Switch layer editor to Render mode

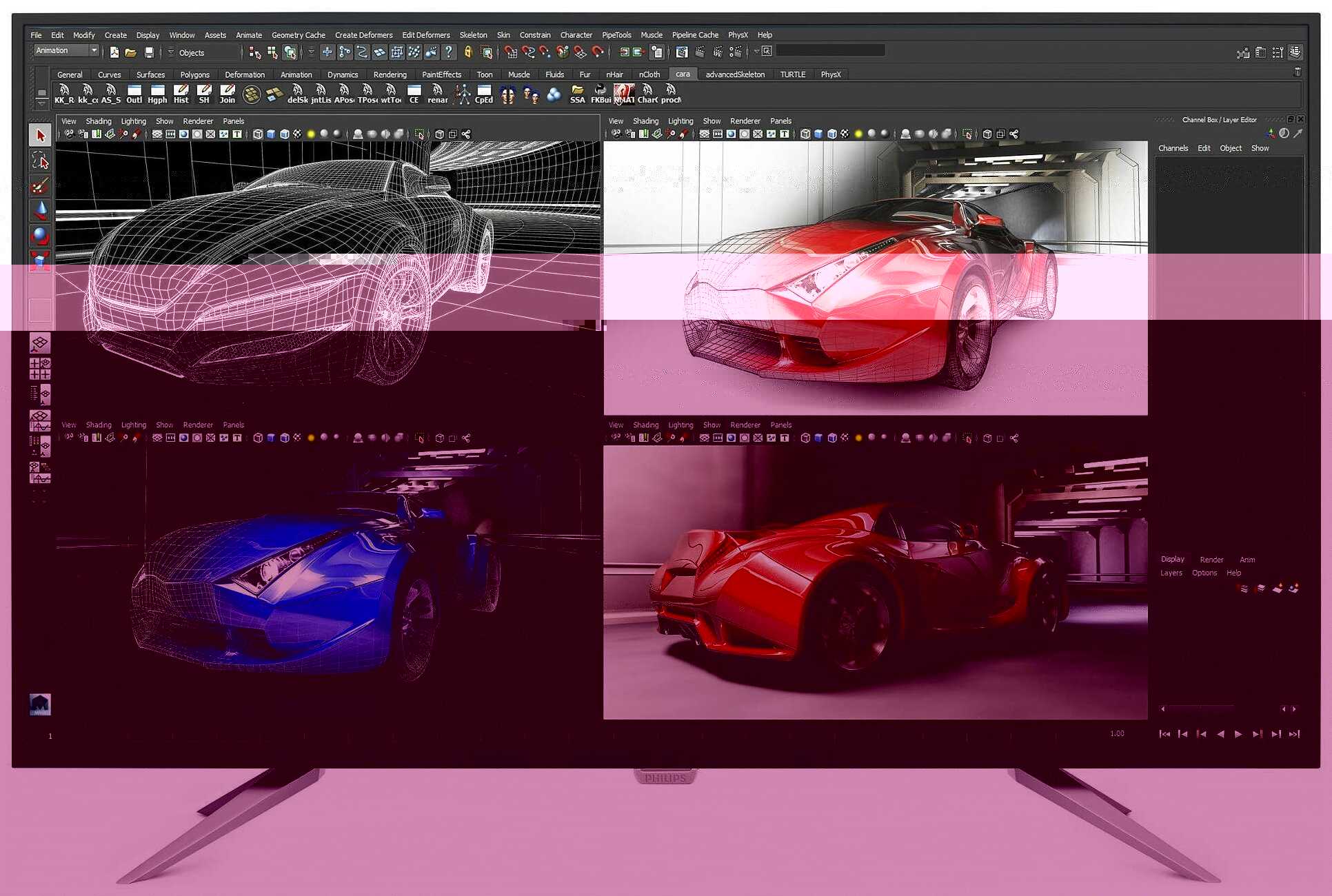point(1211,560)
